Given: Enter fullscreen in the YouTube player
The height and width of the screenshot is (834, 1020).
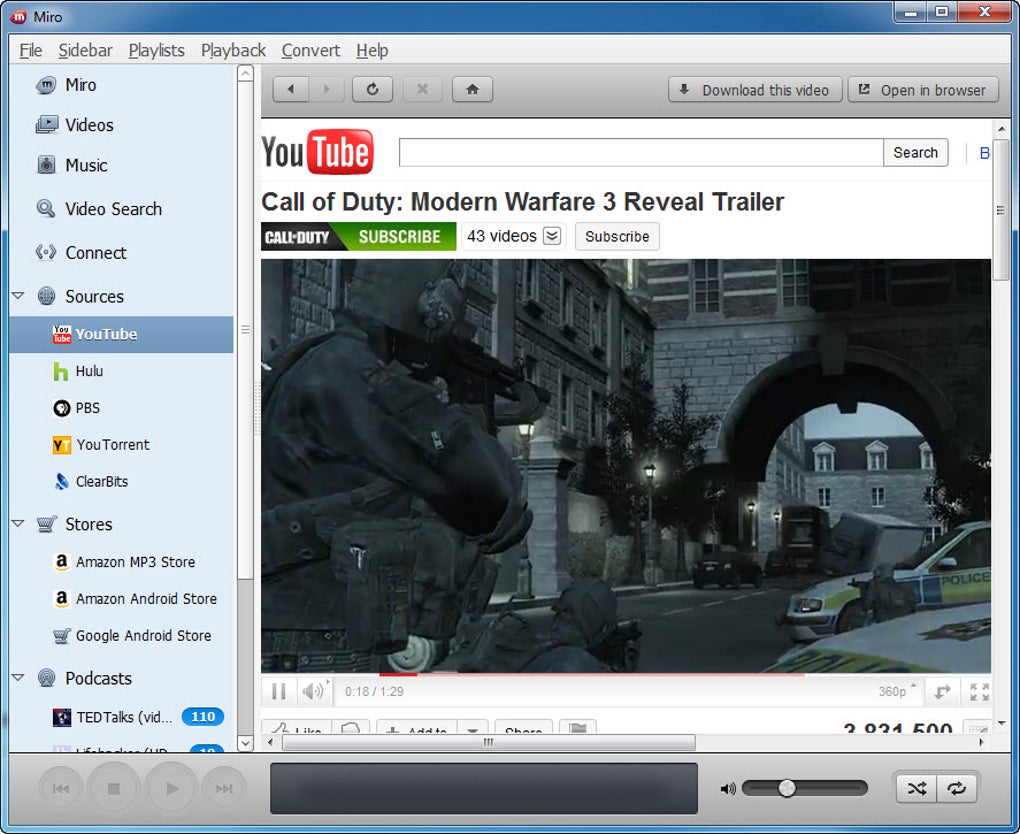Looking at the screenshot, I should (979, 692).
